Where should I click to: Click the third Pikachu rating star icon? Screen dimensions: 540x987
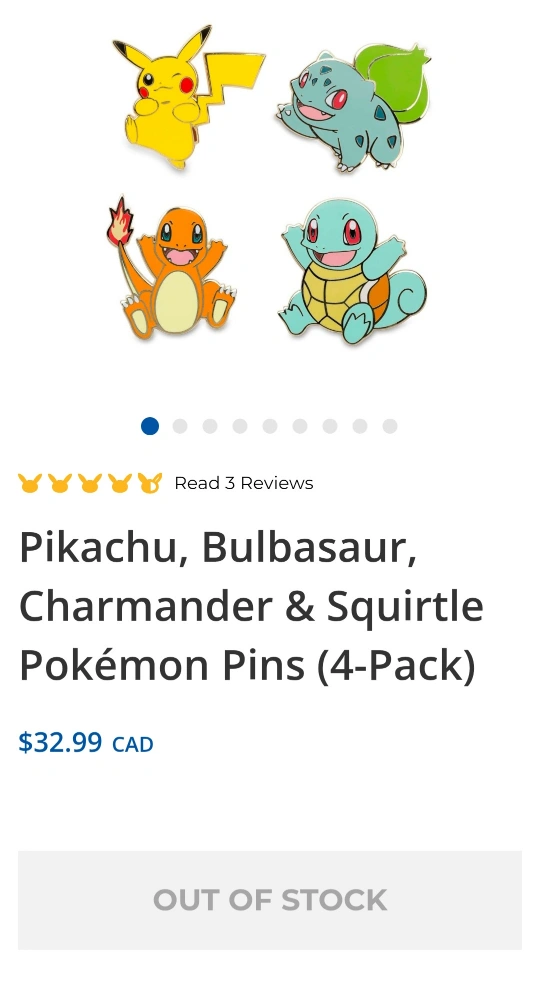click(x=90, y=483)
